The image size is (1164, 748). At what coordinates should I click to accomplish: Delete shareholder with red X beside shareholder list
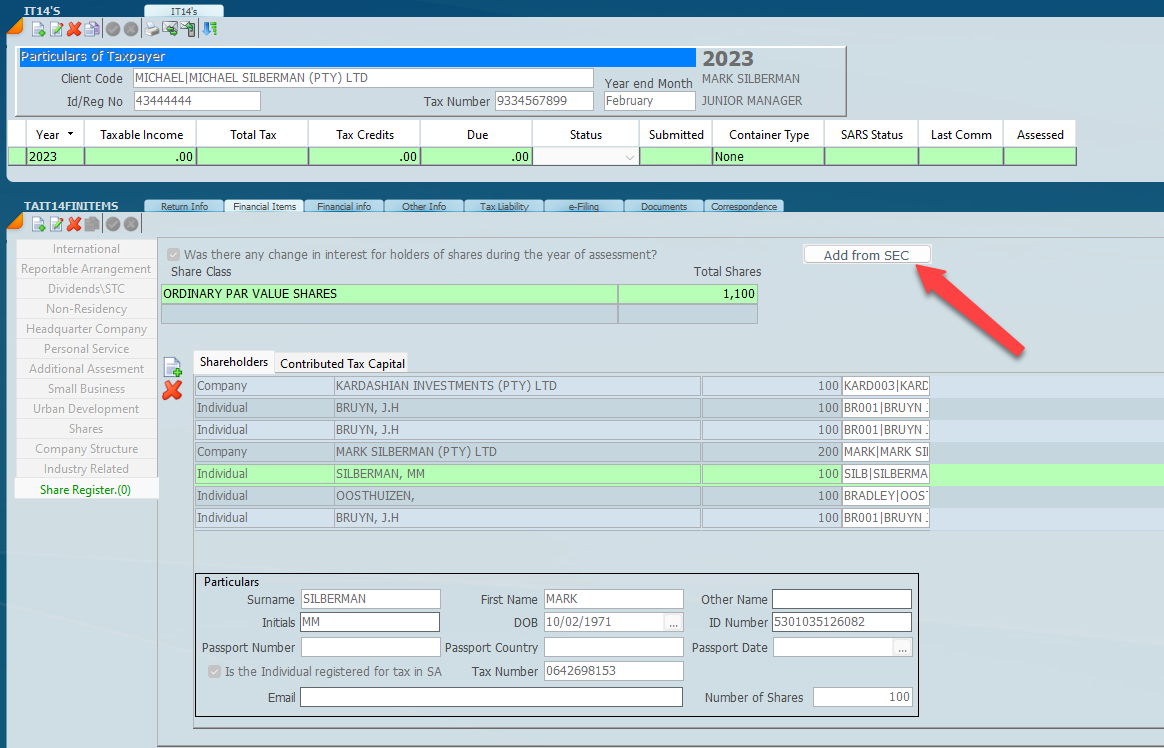172,390
